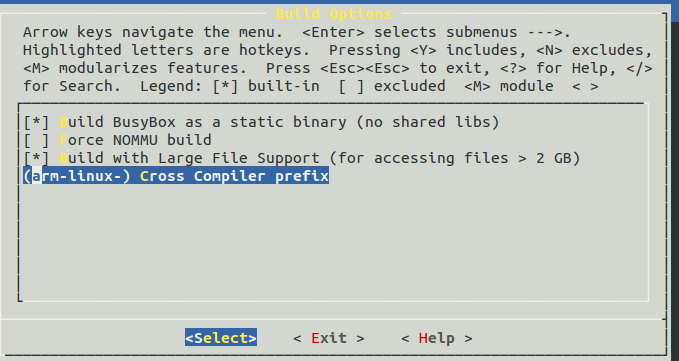Image resolution: width=679 pixels, height=361 pixels.
Task: Open the < Help > button
Action: click(x=436, y=338)
